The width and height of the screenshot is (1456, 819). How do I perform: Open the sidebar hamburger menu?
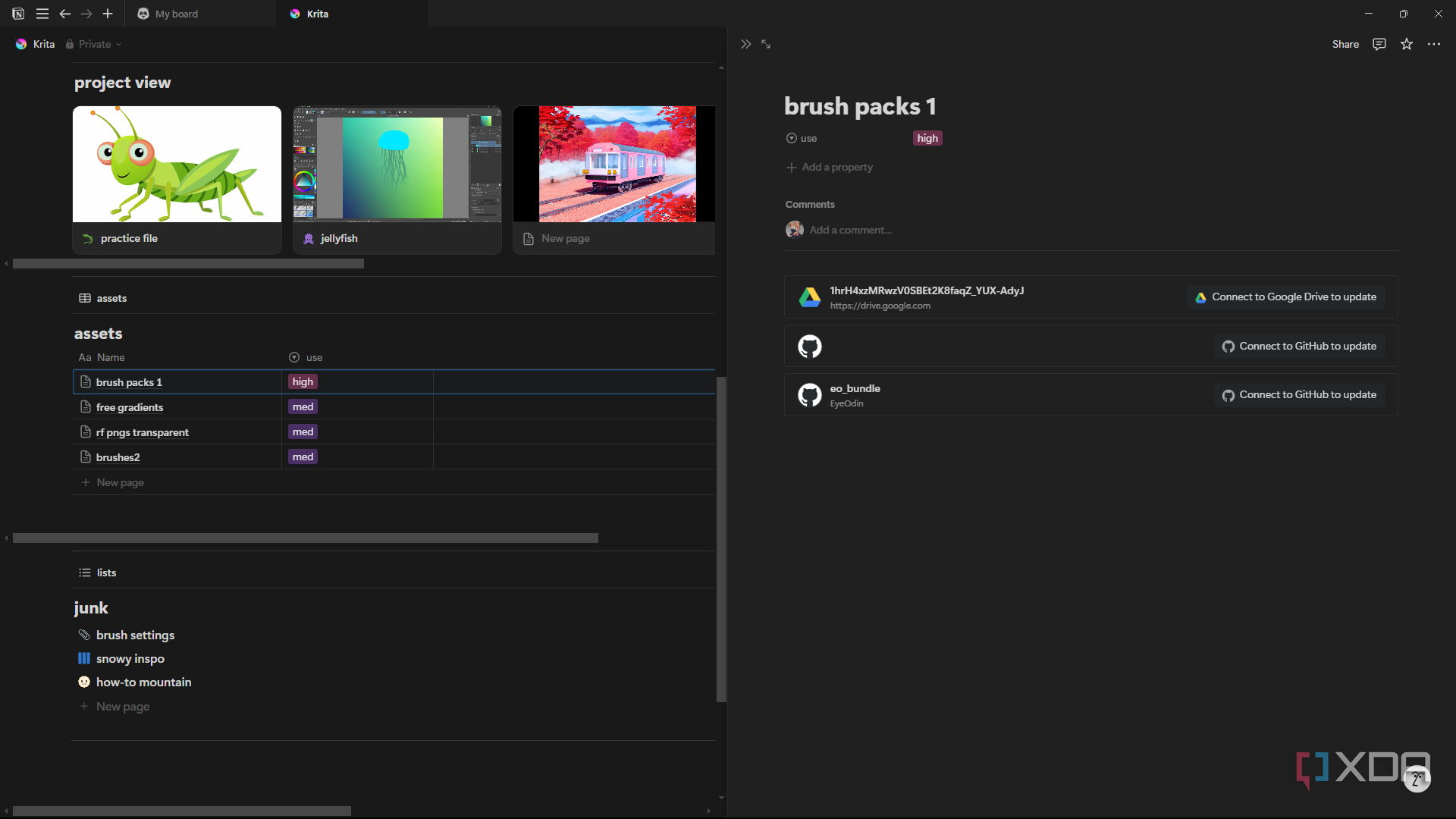click(42, 14)
